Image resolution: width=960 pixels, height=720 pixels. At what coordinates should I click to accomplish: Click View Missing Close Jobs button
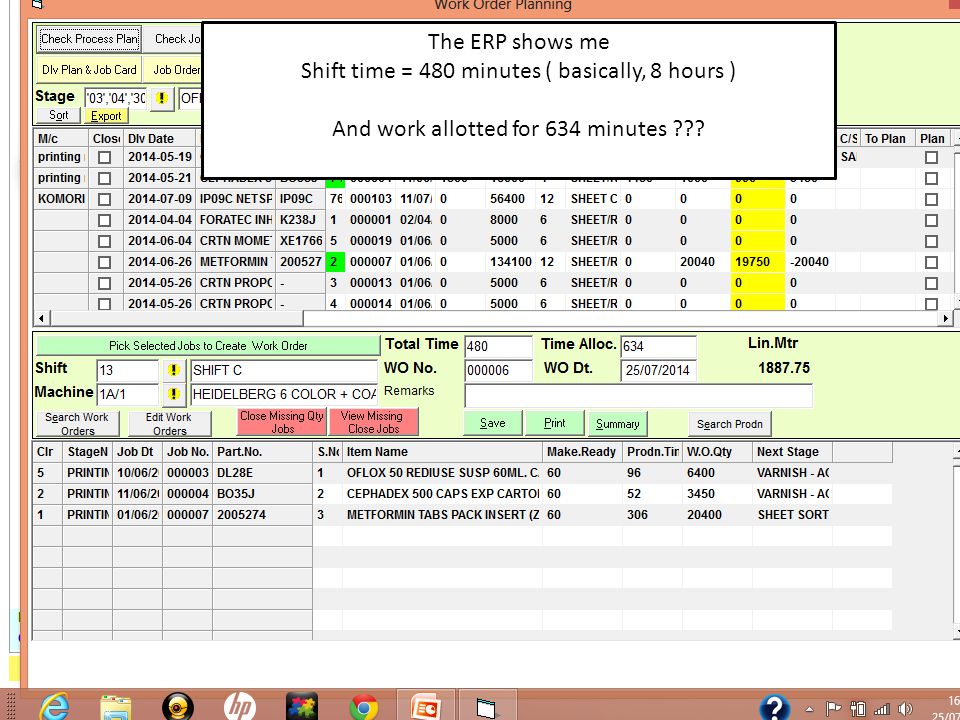pyautogui.click(x=373, y=422)
